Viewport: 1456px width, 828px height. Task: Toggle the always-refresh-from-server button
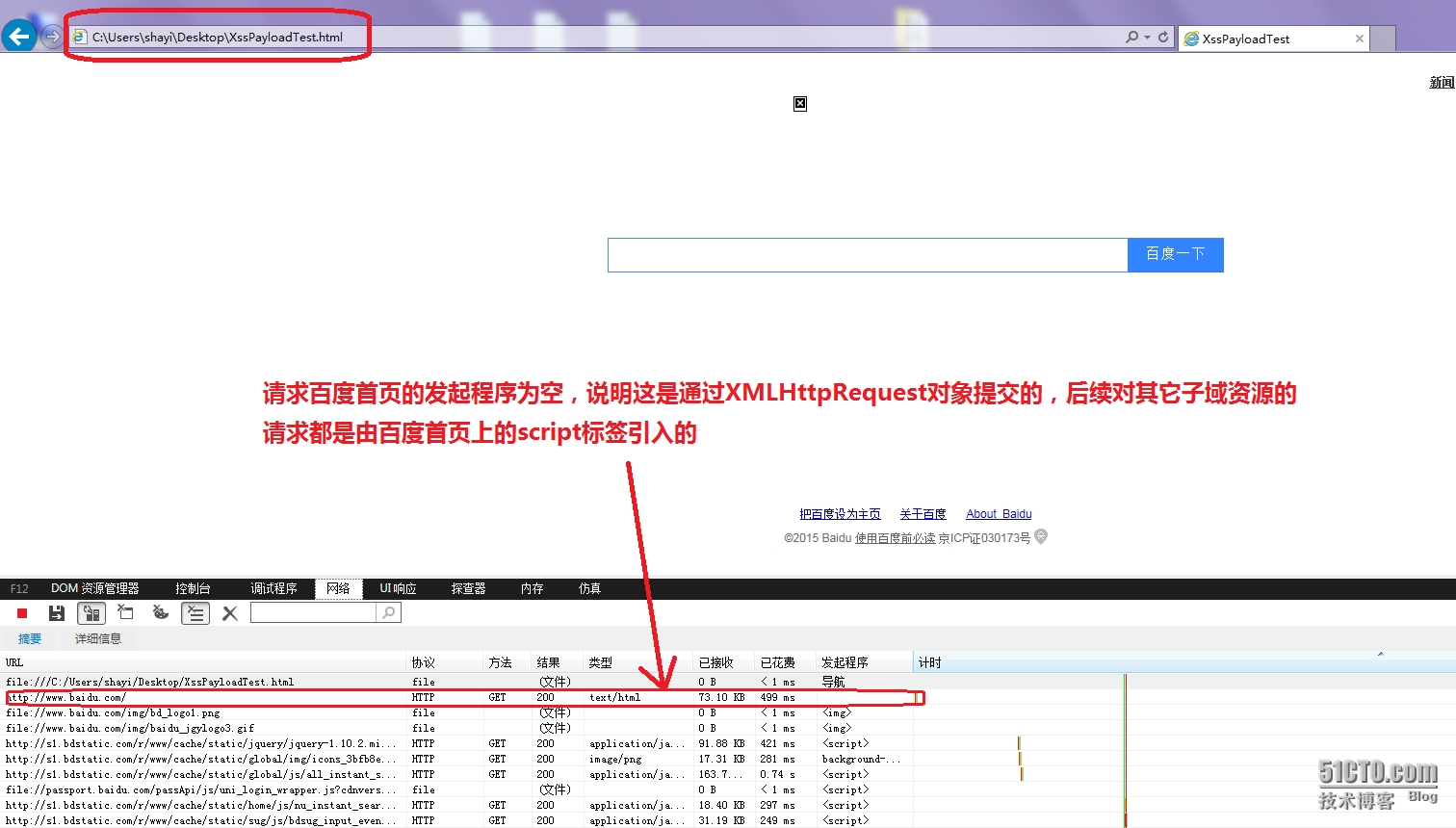91,613
